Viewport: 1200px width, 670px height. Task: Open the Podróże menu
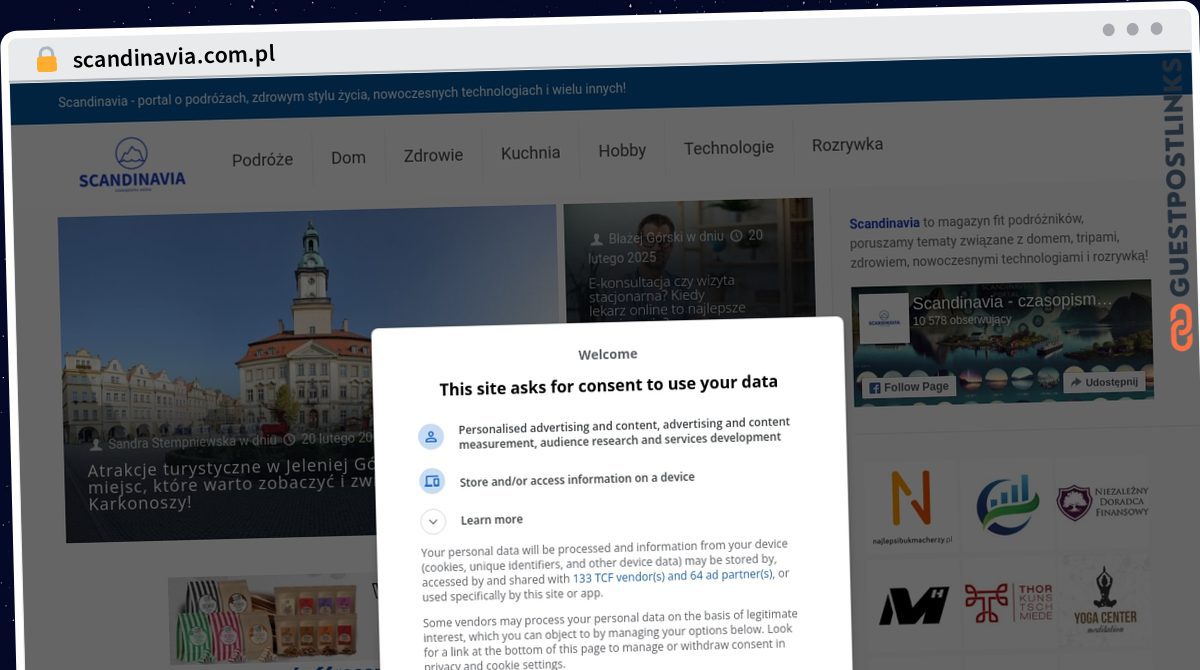[x=262, y=159]
